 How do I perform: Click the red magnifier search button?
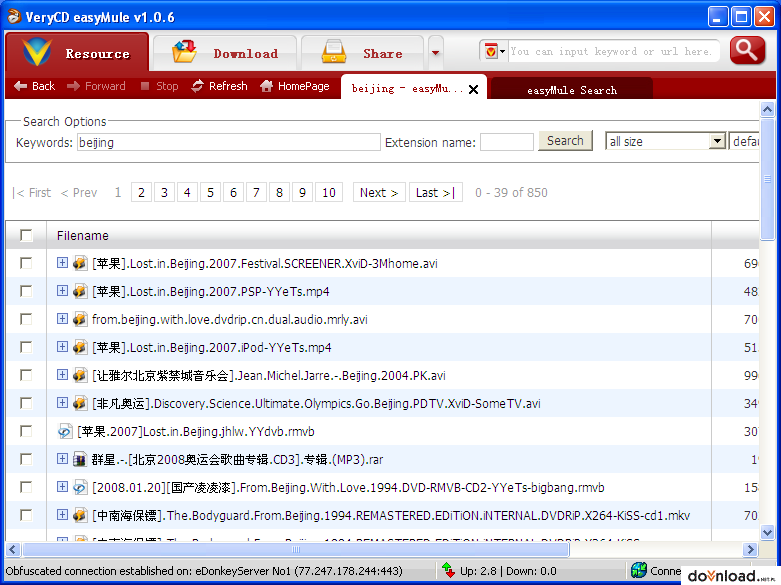(747, 50)
